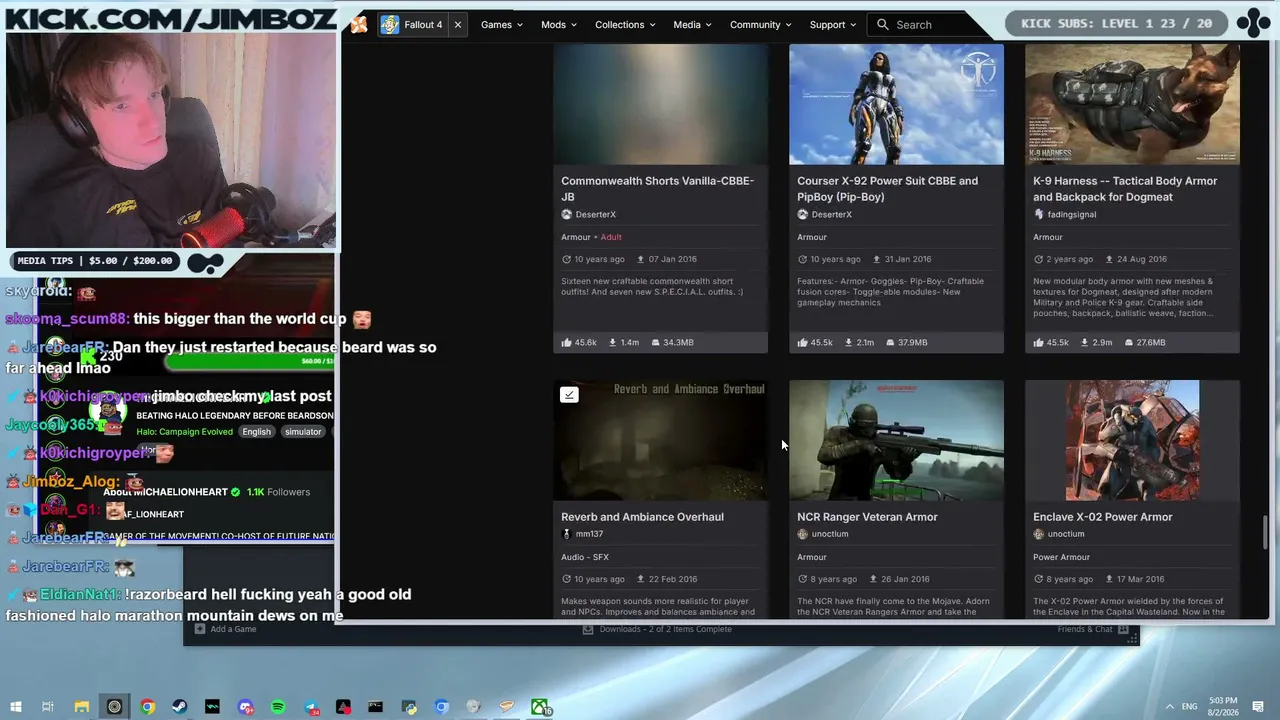Open NCR Ranger Veteran Armor title link
This screenshot has width=1280, height=720.
click(867, 517)
